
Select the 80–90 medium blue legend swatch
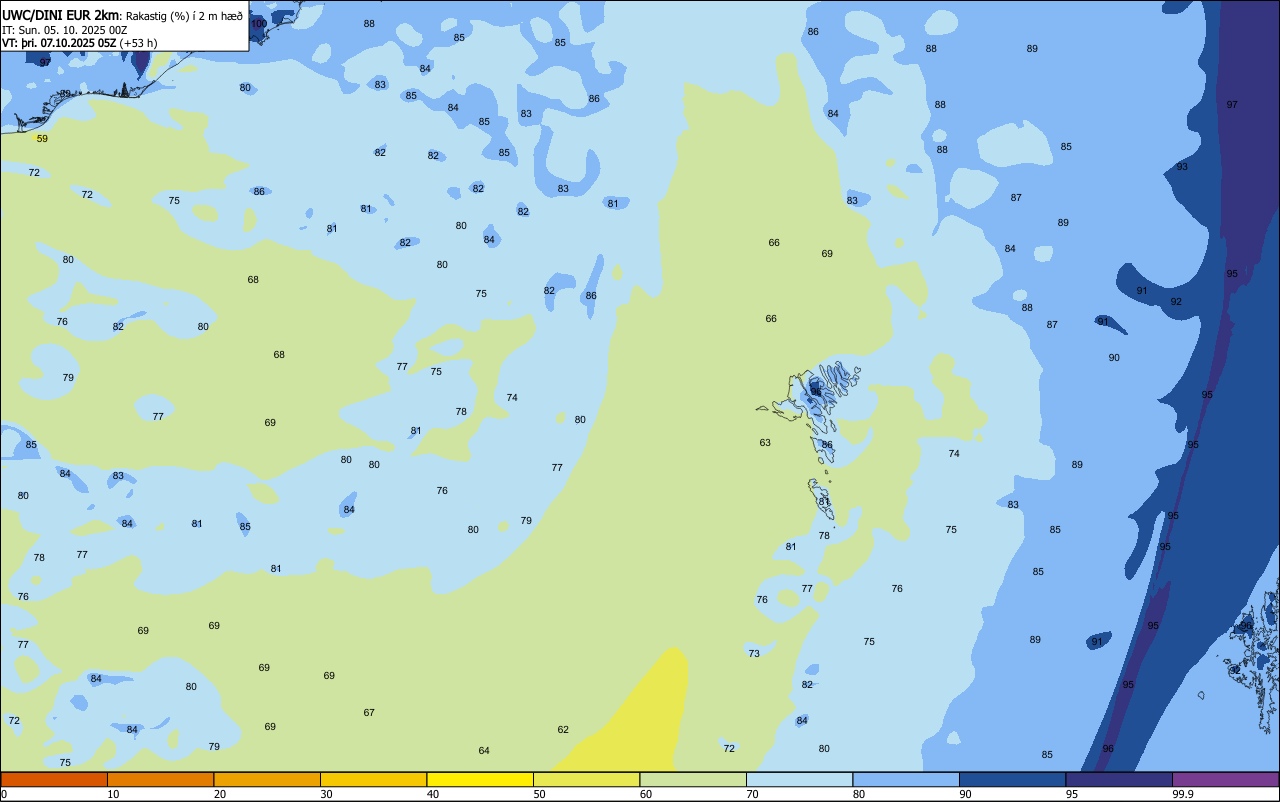tap(906, 779)
